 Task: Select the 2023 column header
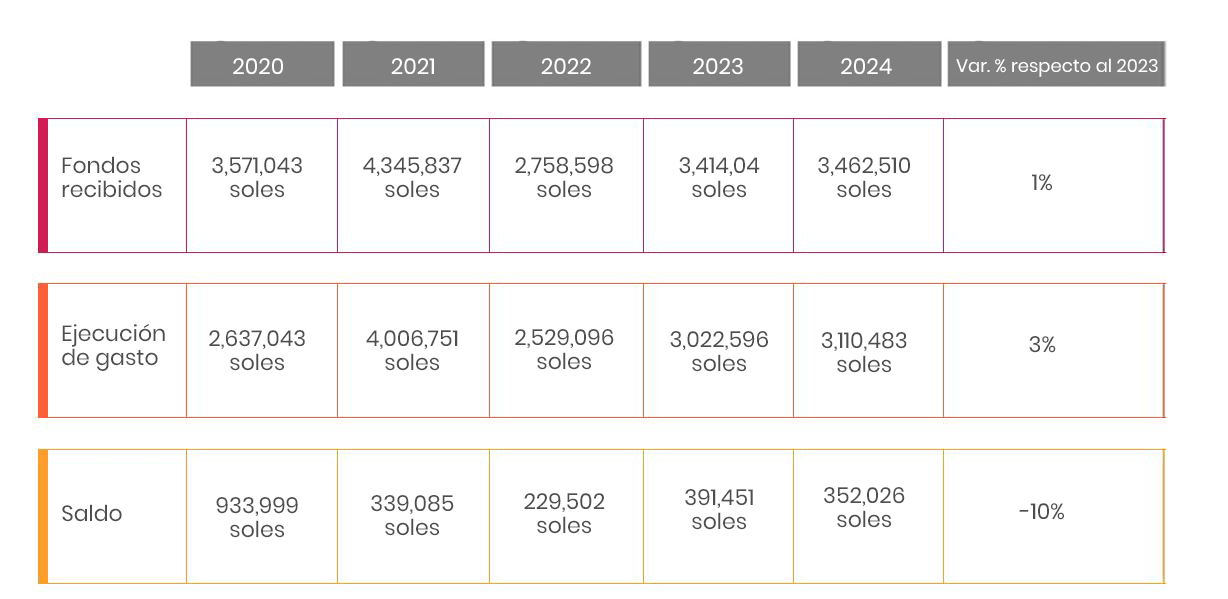tap(718, 66)
